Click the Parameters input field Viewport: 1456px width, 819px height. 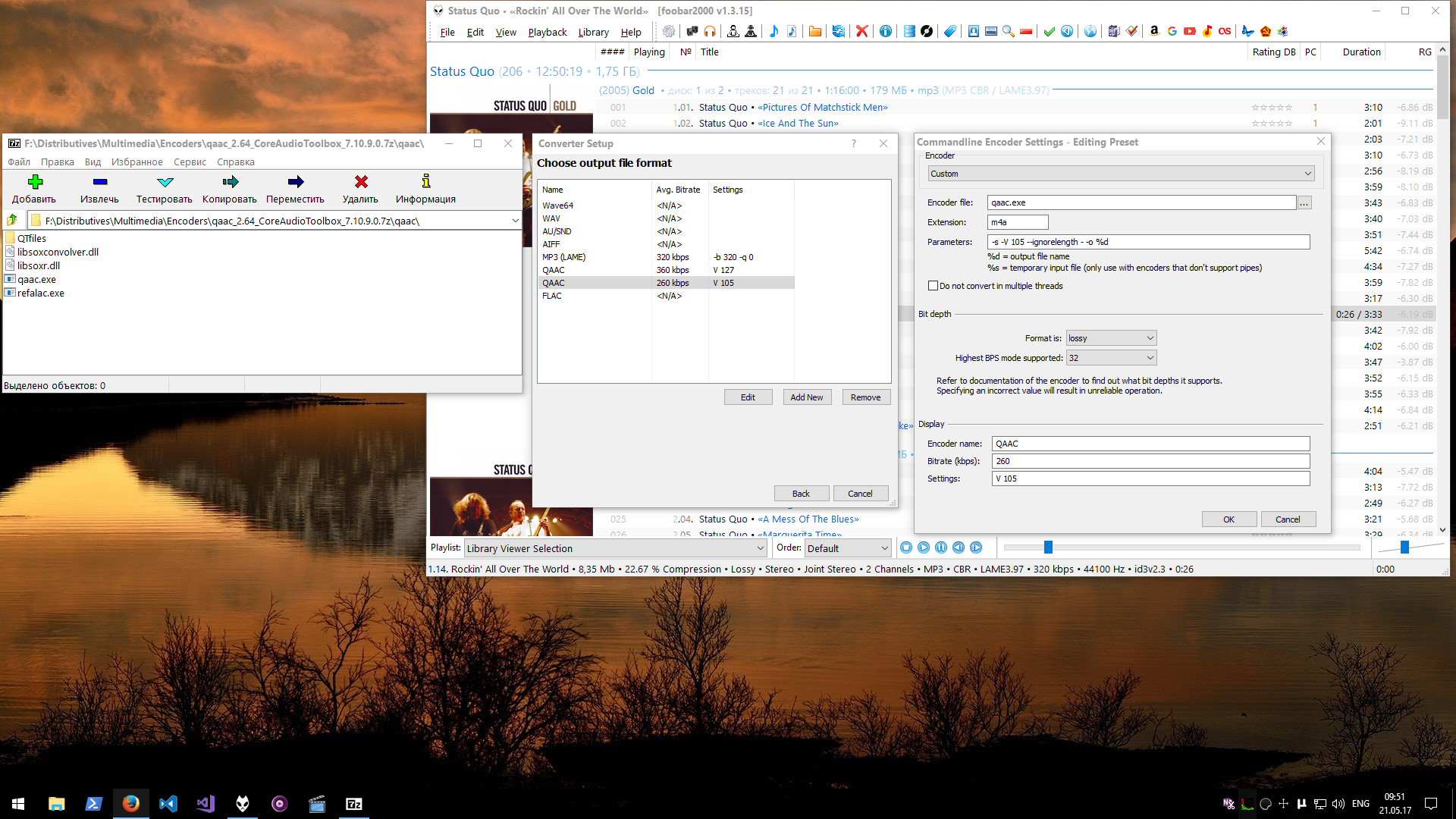pos(1149,242)
